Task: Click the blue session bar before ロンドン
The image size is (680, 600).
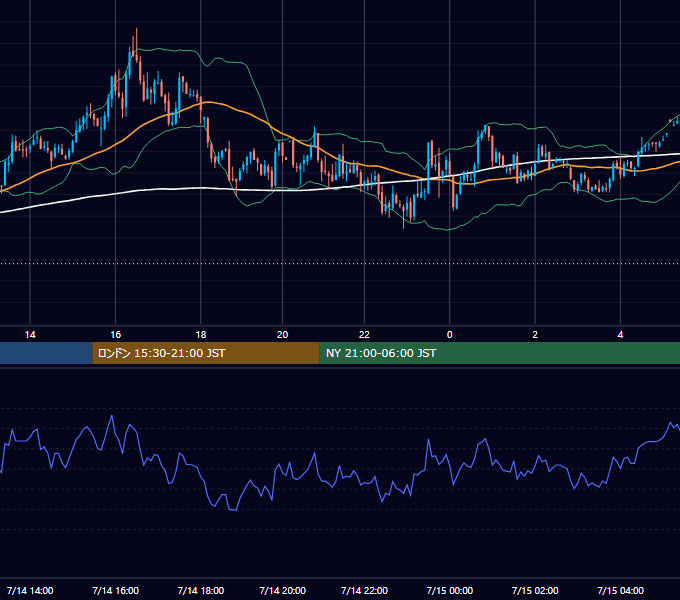Action: pos(46,353)
